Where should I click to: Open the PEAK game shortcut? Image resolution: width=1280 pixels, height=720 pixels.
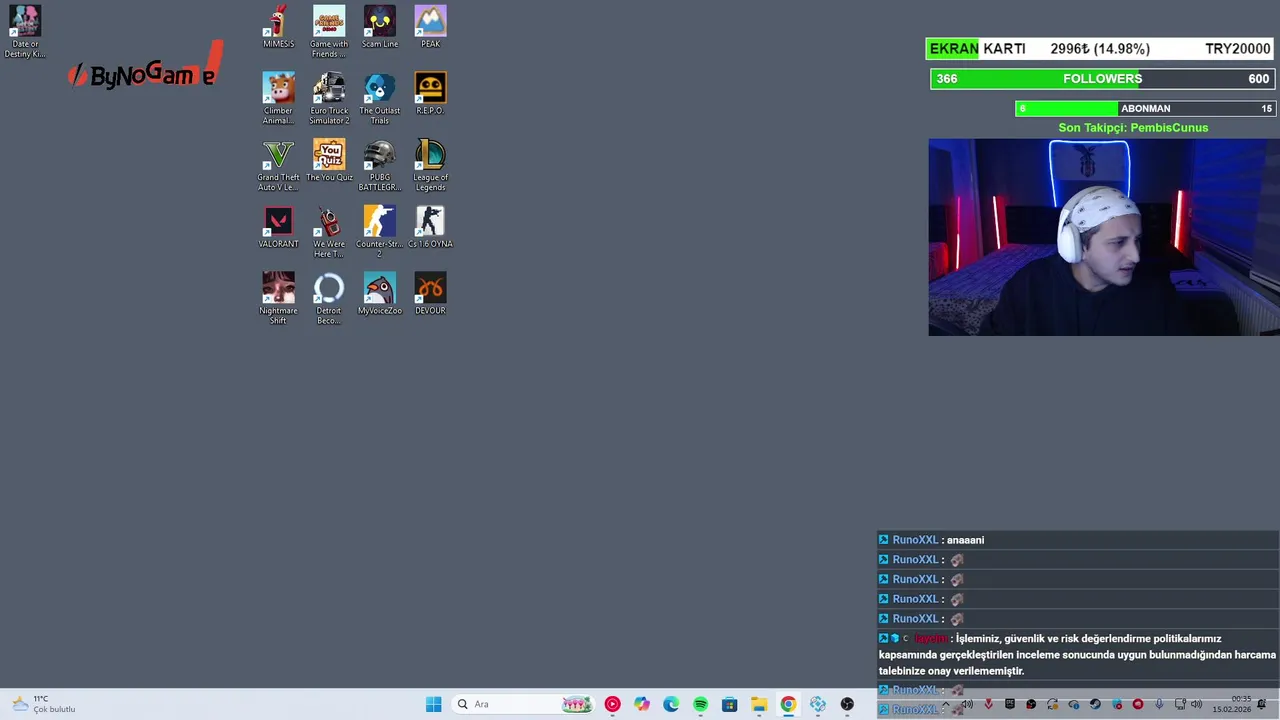pyautogui.click(x=430, y=27)
